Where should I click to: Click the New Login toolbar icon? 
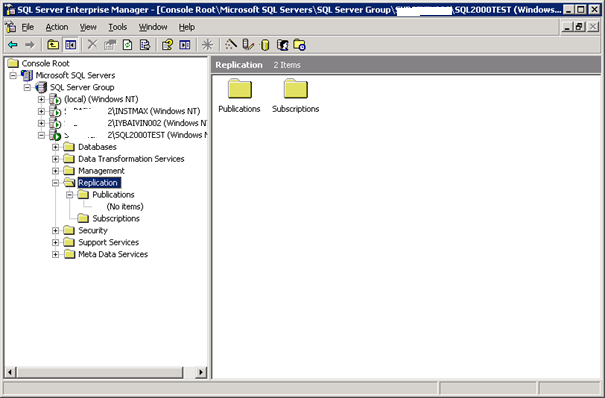[x=283, y=45]
